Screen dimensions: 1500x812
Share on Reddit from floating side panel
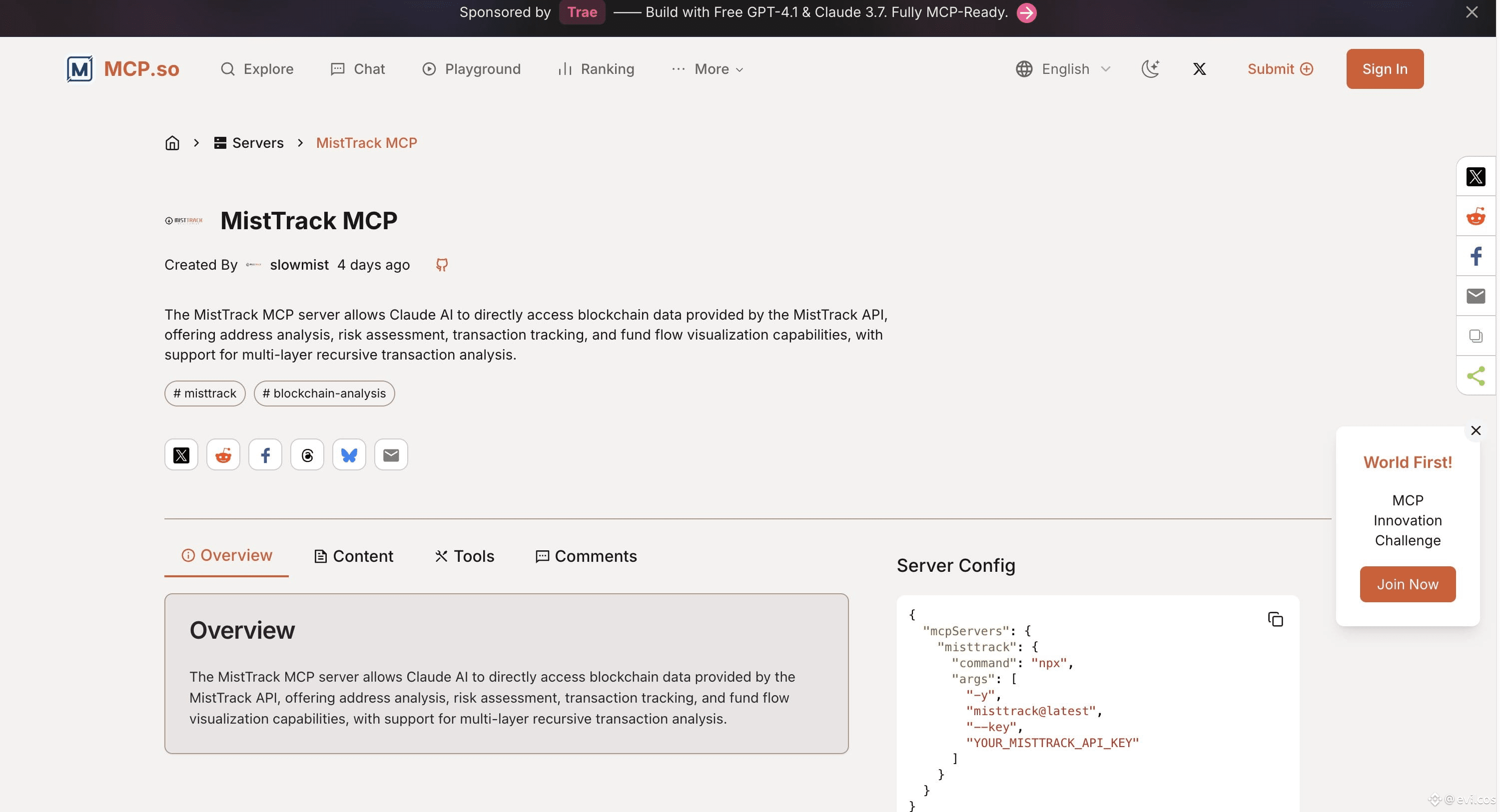(1476, 216)
